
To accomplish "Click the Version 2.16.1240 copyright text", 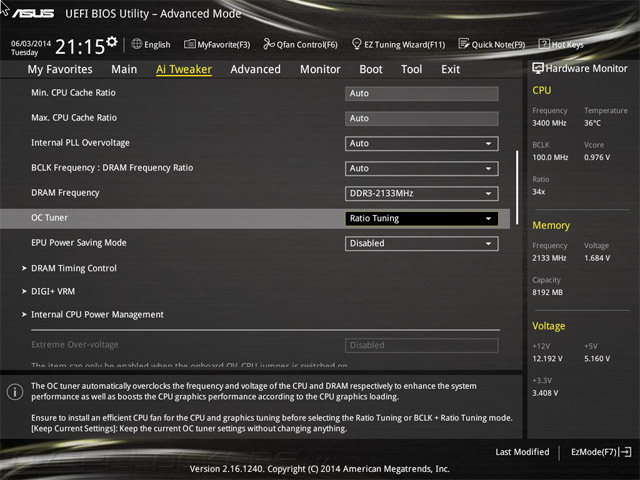I will (320, 469).
